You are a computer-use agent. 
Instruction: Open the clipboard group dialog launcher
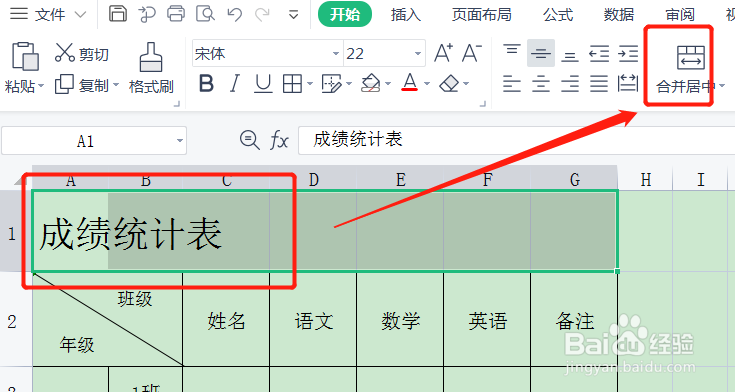177,104
